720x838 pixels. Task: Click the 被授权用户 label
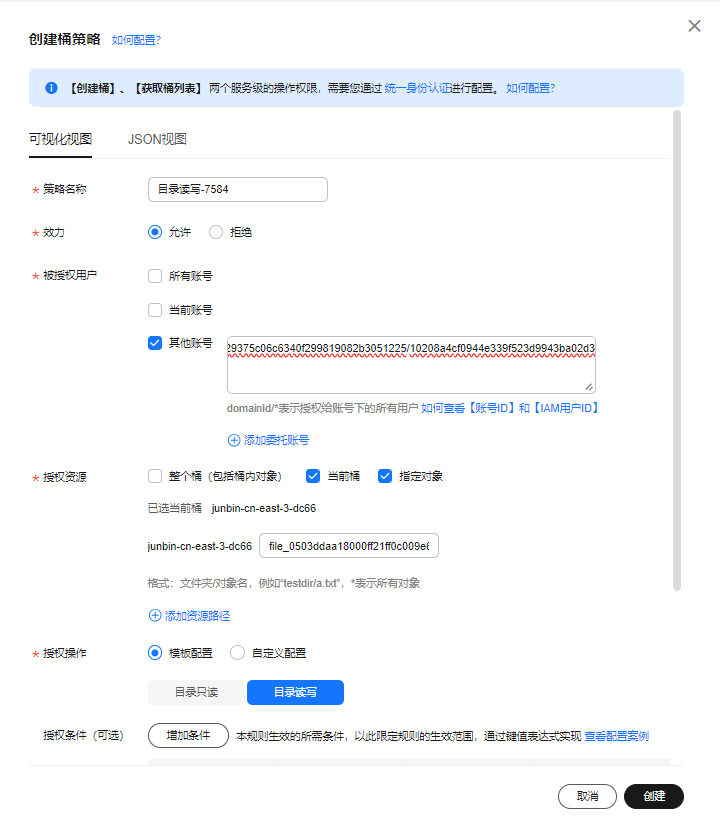70,276
